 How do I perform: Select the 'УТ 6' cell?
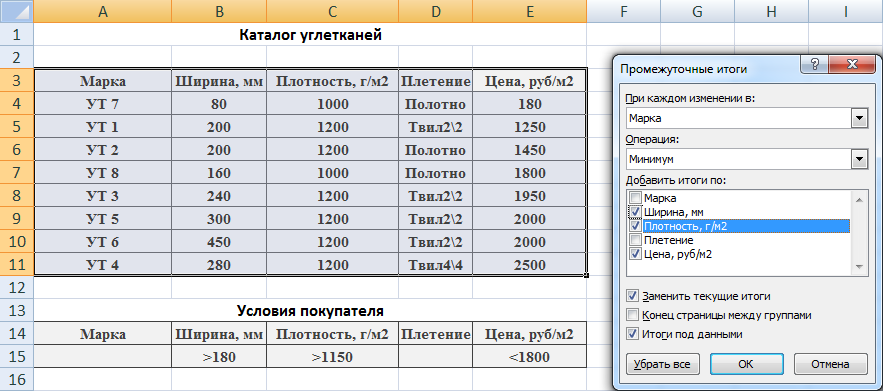point(102,242)
